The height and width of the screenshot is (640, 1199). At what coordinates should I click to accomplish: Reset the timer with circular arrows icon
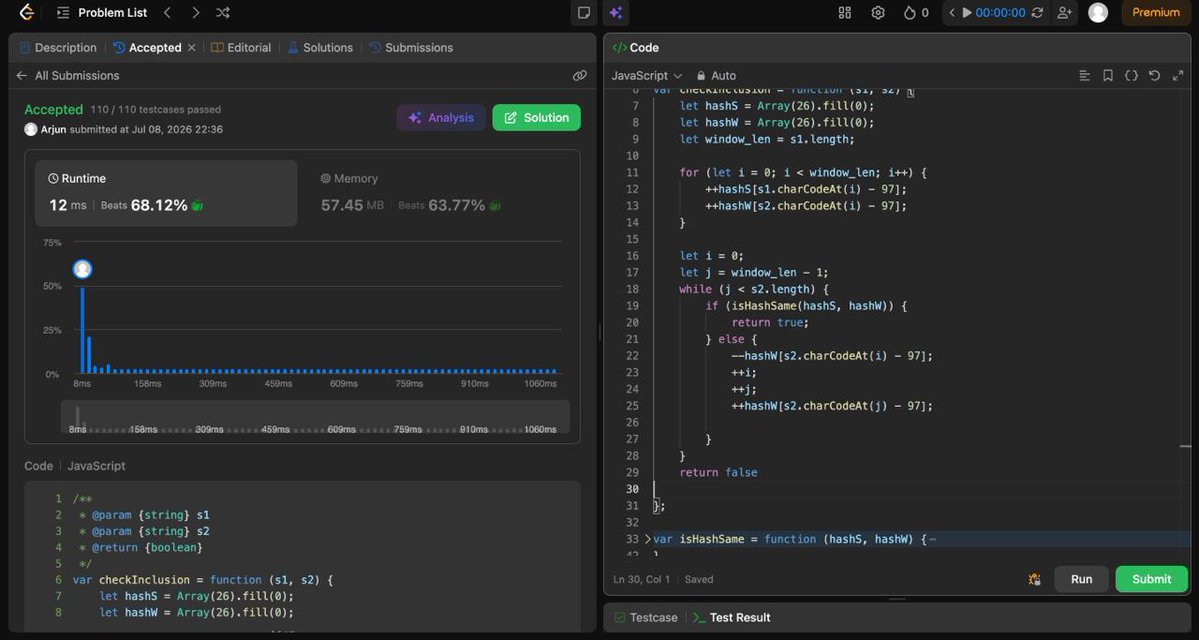tap(1037, 12)
